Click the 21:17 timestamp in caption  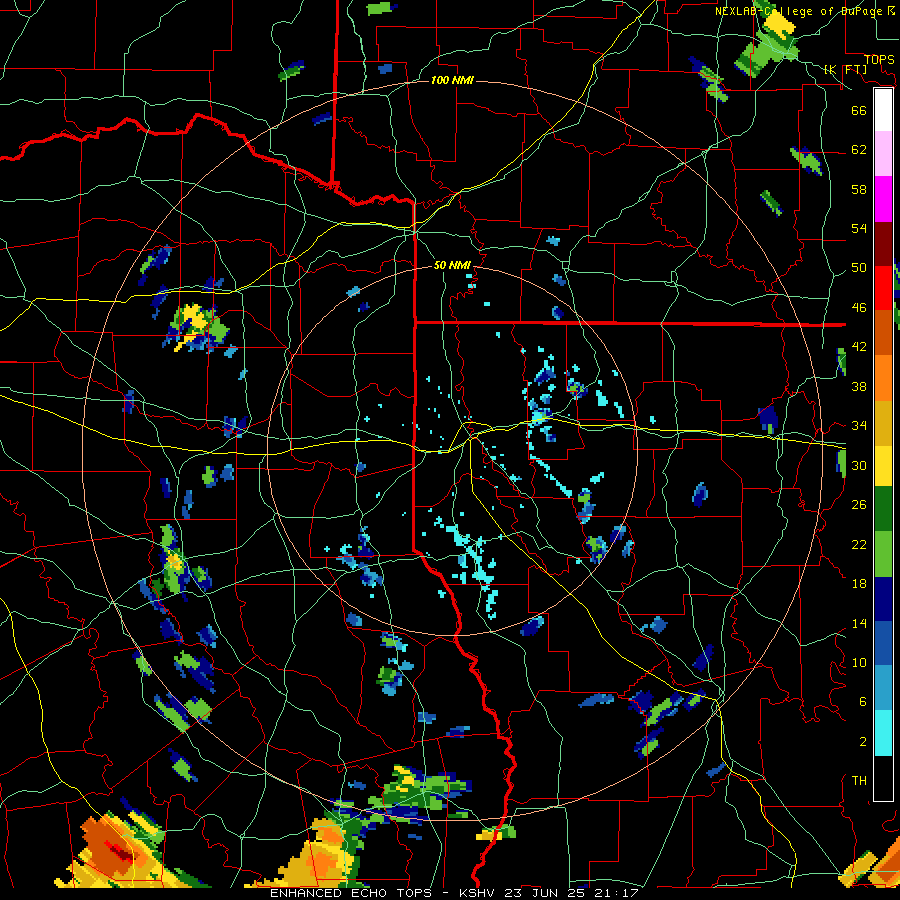[x=616, y=893]
